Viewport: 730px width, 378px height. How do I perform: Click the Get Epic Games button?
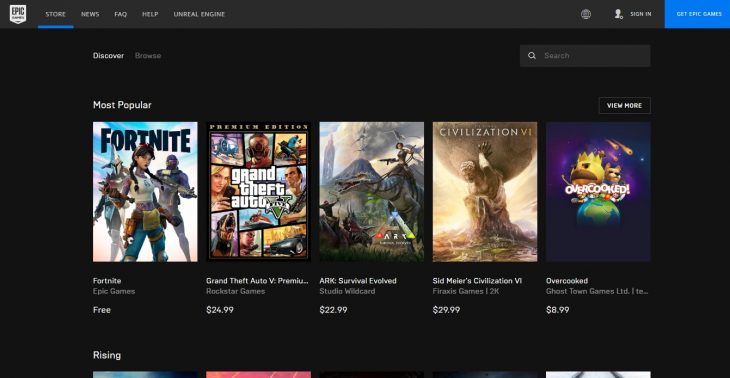[697, 14]
